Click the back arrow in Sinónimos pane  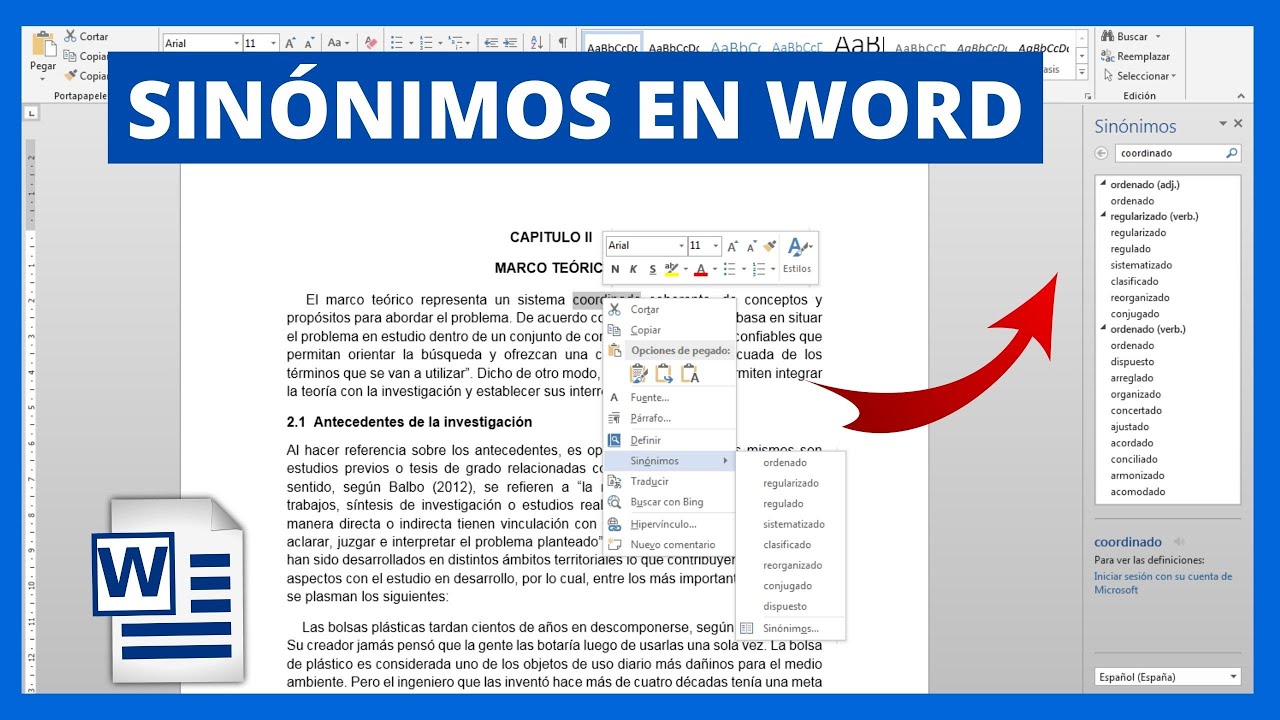coord(1102,153)
